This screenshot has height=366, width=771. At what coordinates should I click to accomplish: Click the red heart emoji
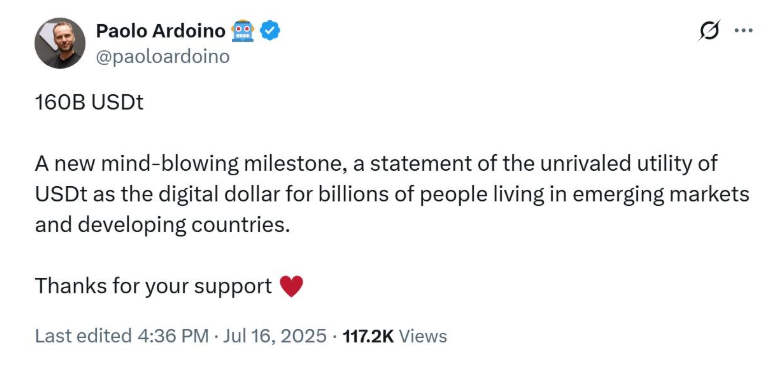(x=291, y=286)
